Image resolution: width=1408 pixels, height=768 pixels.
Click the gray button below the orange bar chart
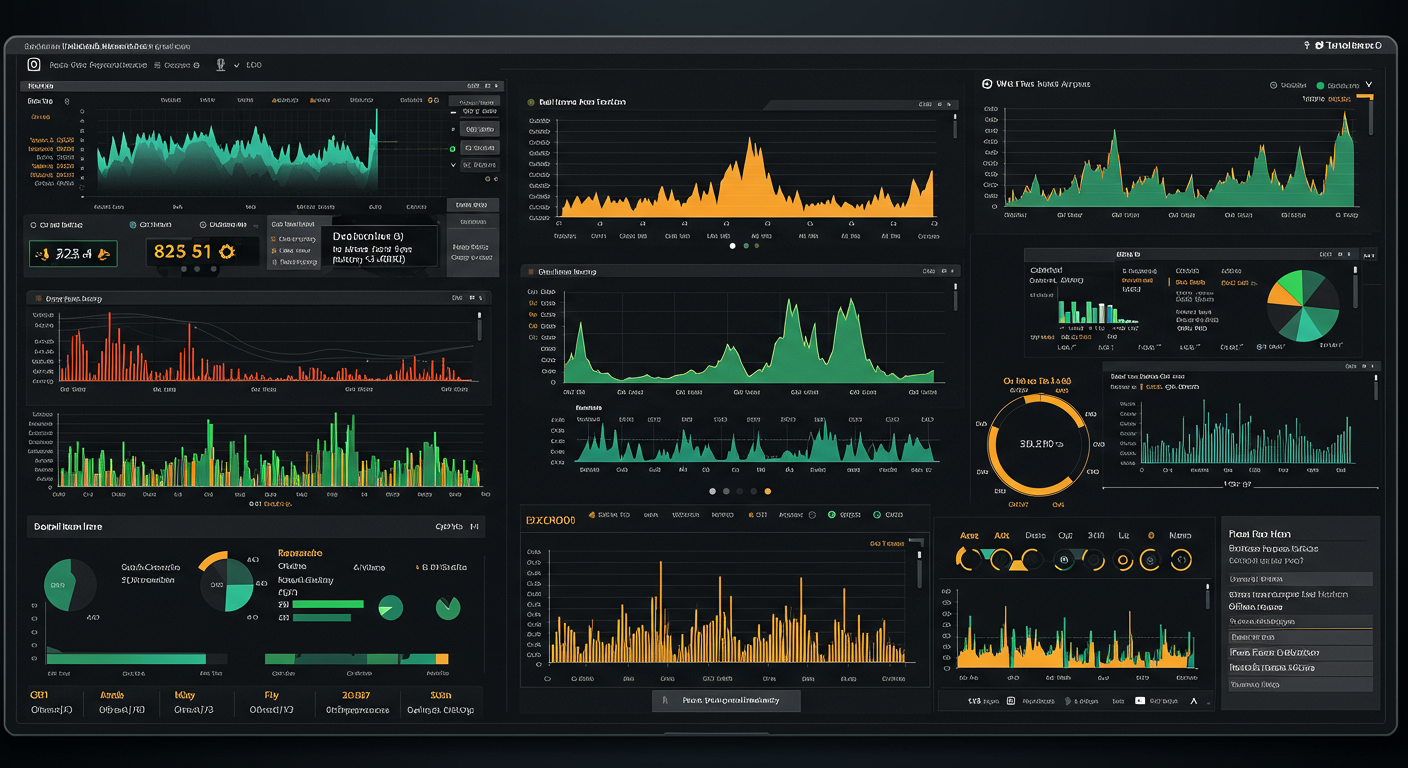(726, 700)
